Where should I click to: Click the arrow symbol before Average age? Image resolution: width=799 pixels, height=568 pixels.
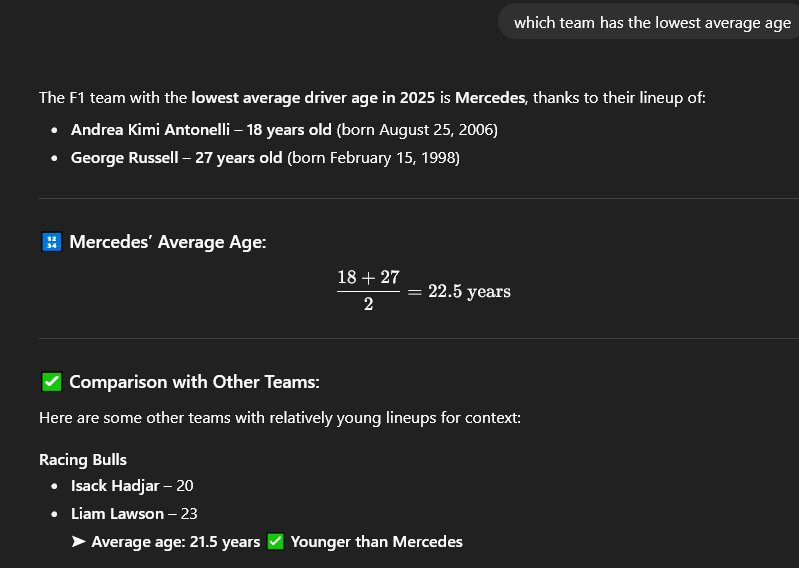tap(78, 542)
